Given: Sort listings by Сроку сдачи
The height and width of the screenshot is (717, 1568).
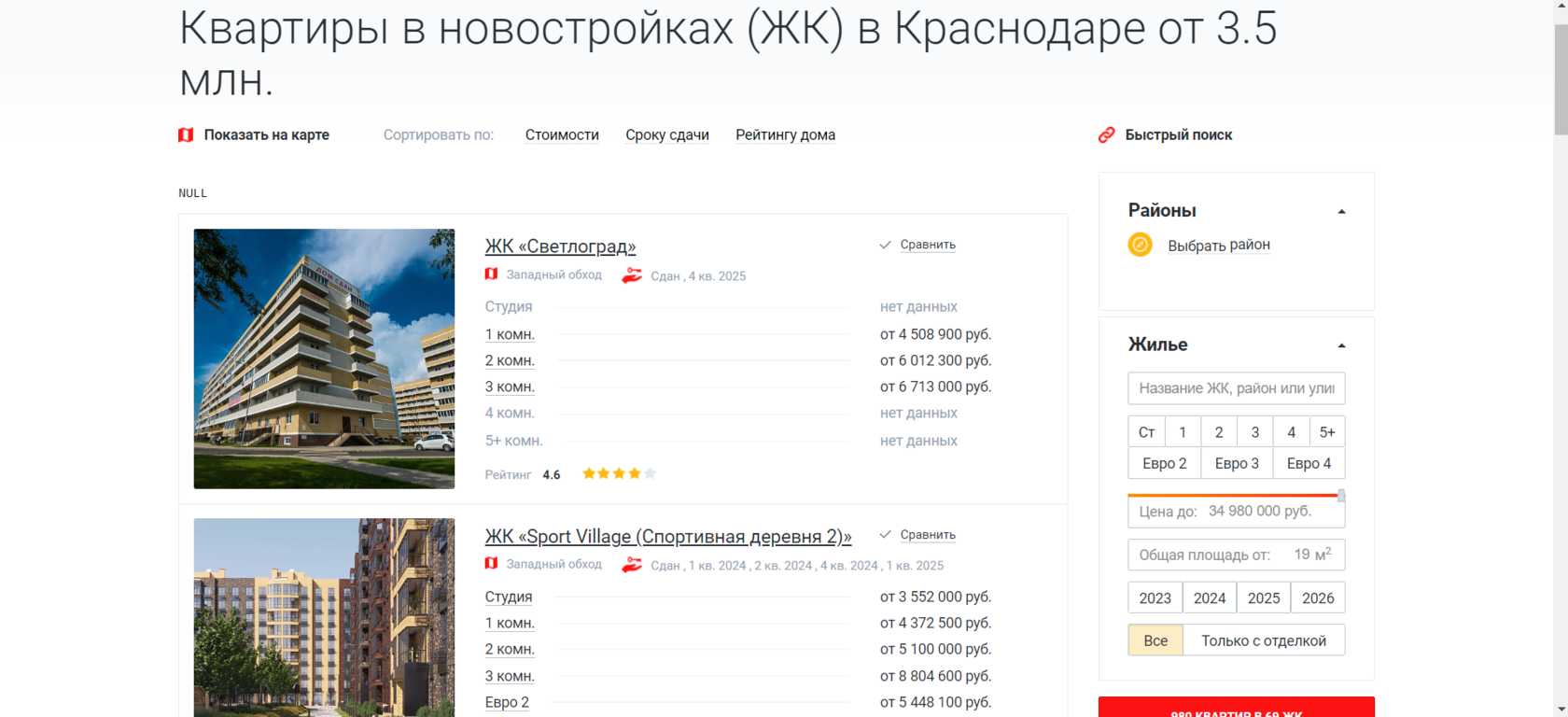Looking at the screenshot, I should click(x=667, y=135).
